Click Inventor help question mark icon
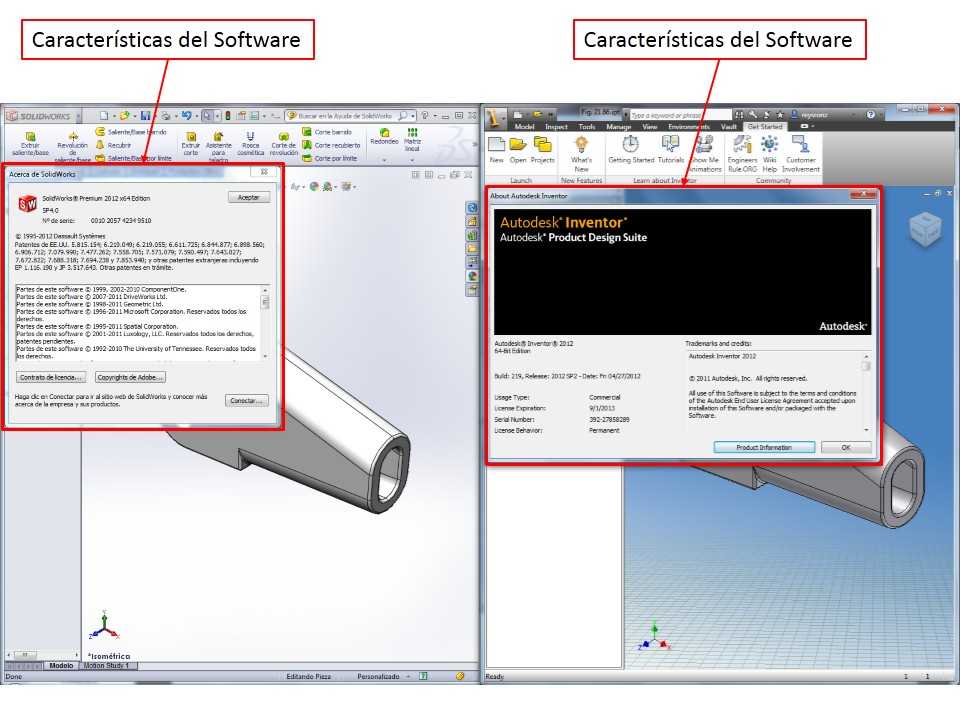The image size is (960, 720). [x=871, y=114]
